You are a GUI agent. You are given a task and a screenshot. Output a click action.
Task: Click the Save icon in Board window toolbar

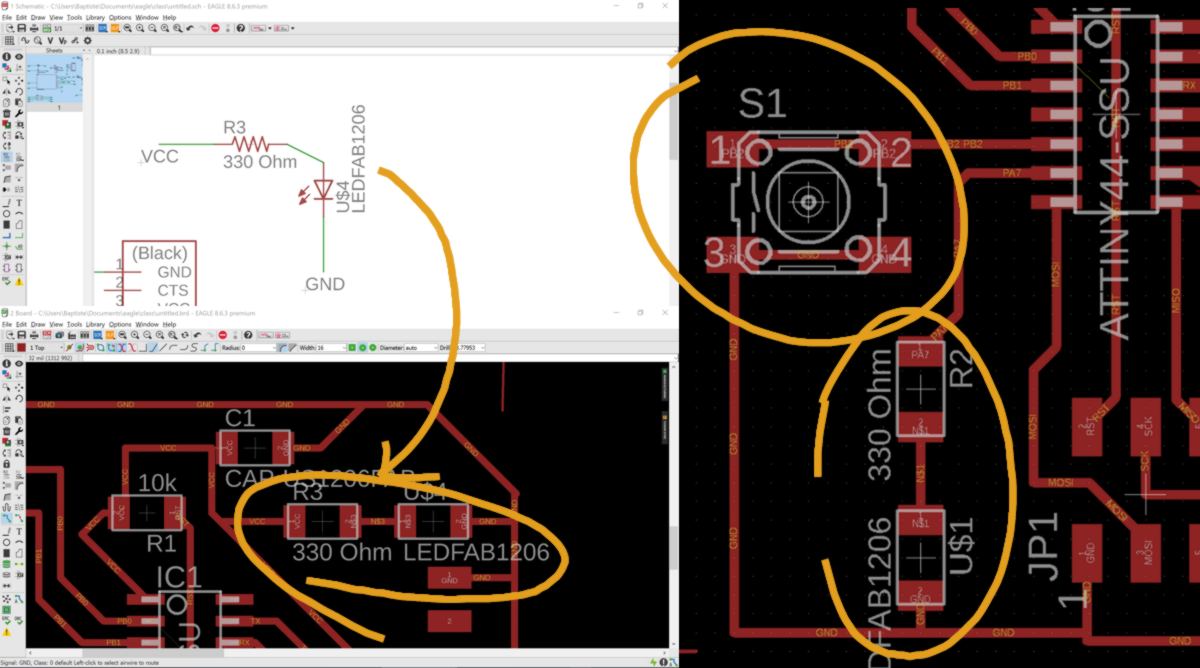(22, 335)
